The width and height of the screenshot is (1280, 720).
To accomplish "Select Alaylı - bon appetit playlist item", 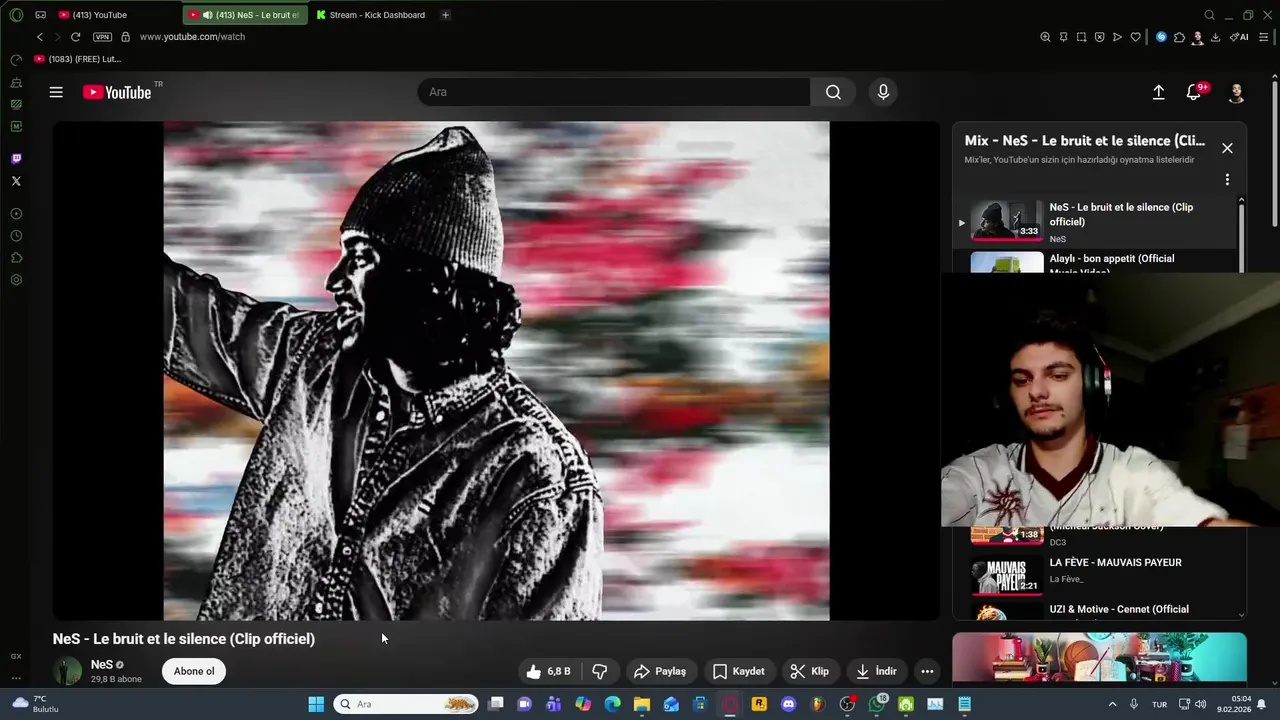I will [x=1095, y=261].
